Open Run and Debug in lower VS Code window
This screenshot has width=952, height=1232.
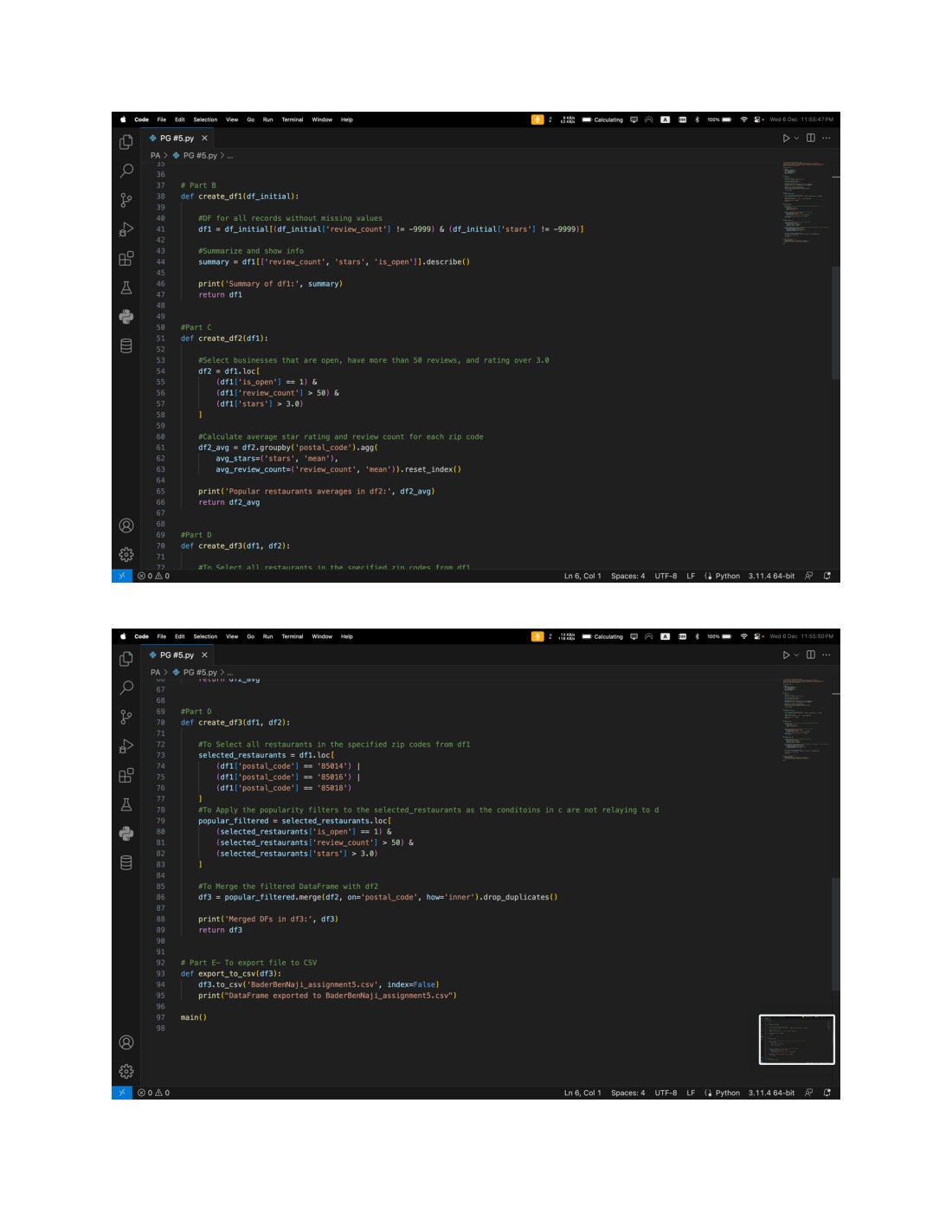[x=126, y=746]
